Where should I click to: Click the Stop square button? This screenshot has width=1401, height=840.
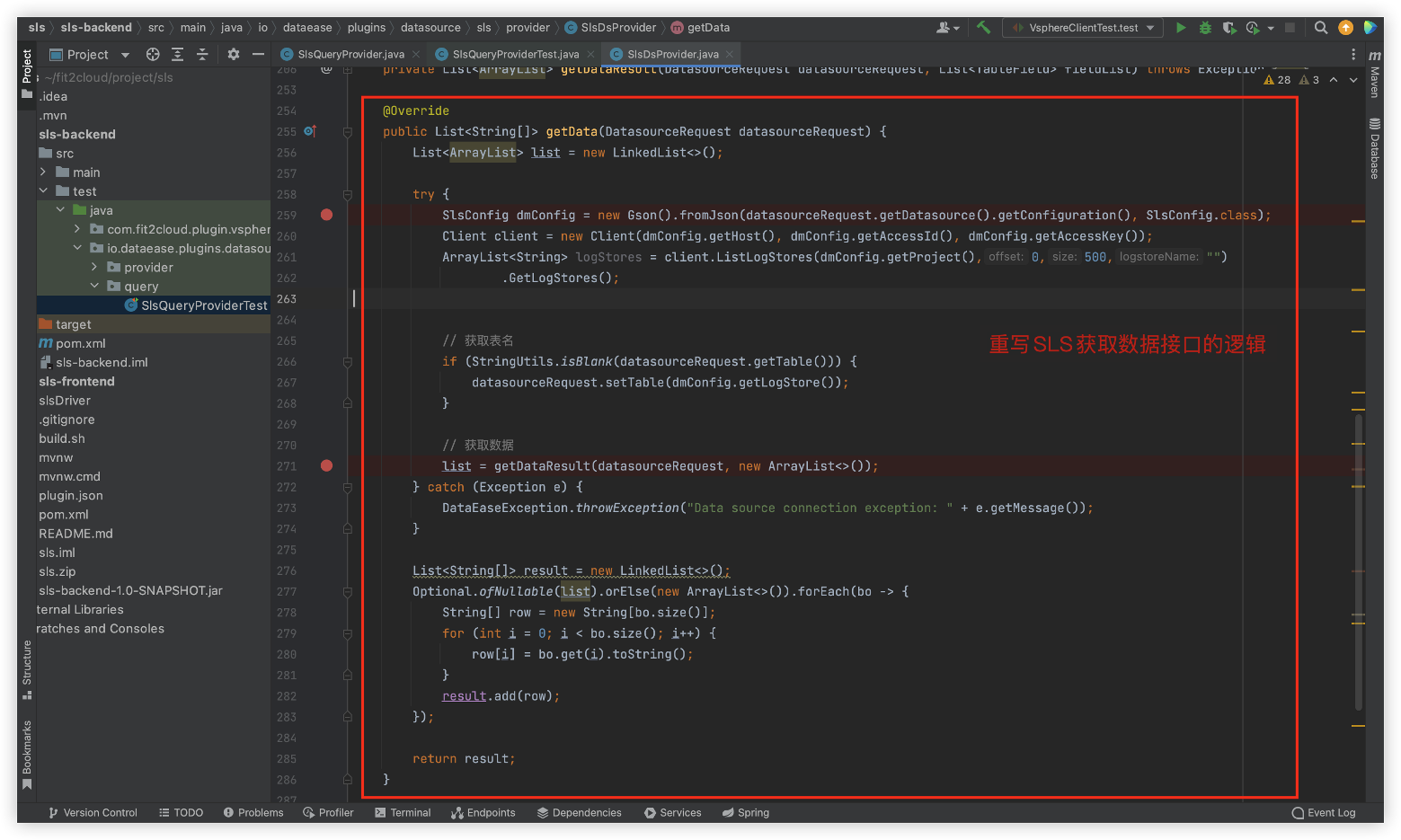[x=1290, y=28]
